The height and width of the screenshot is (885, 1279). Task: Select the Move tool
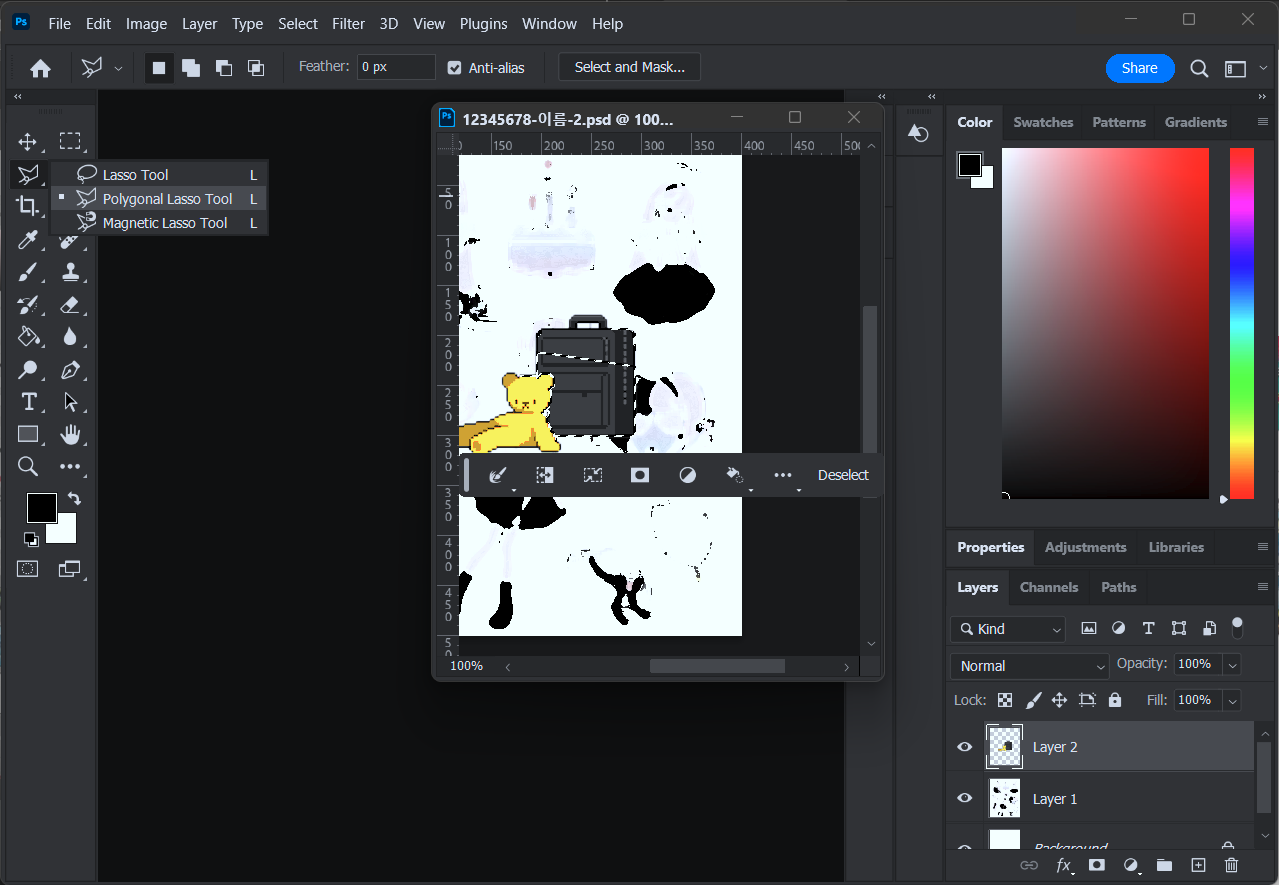tap(28, 141)
